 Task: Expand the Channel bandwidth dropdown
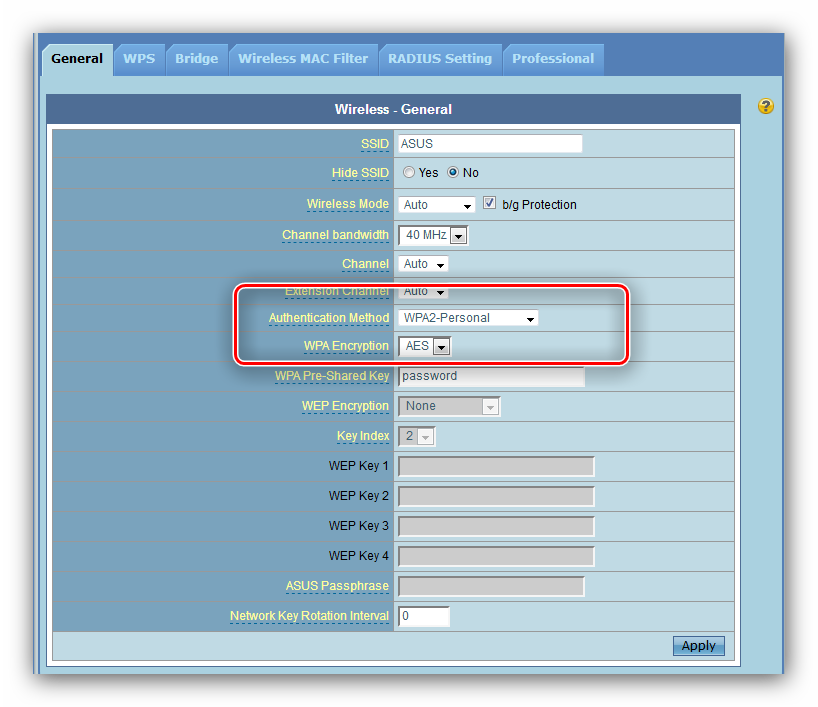[x=433, y=236]
